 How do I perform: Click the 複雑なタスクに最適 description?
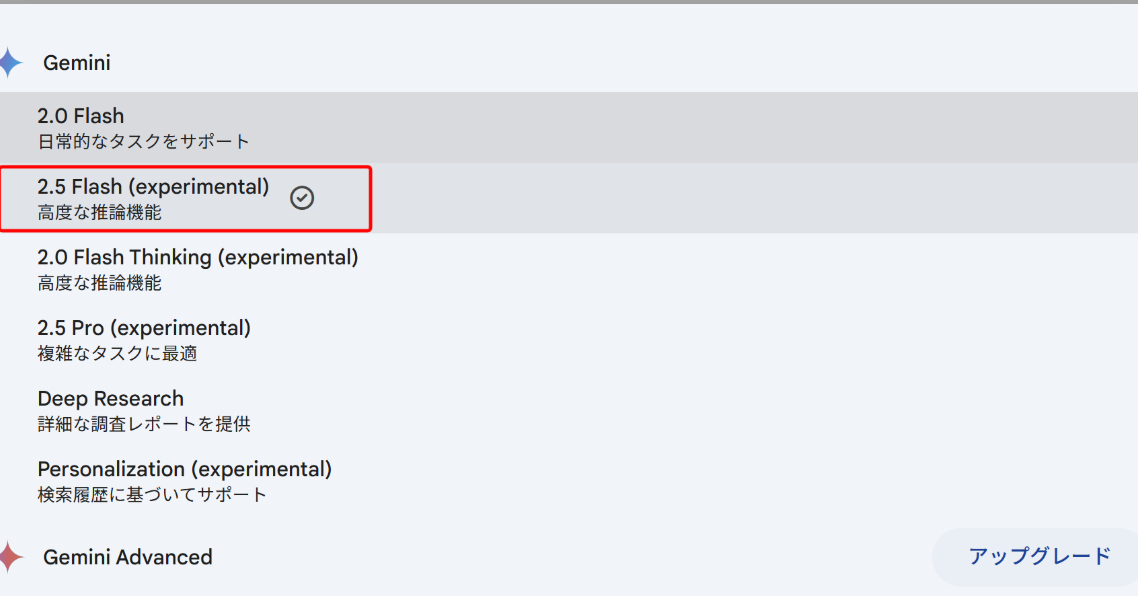click(x=124, y=353)
